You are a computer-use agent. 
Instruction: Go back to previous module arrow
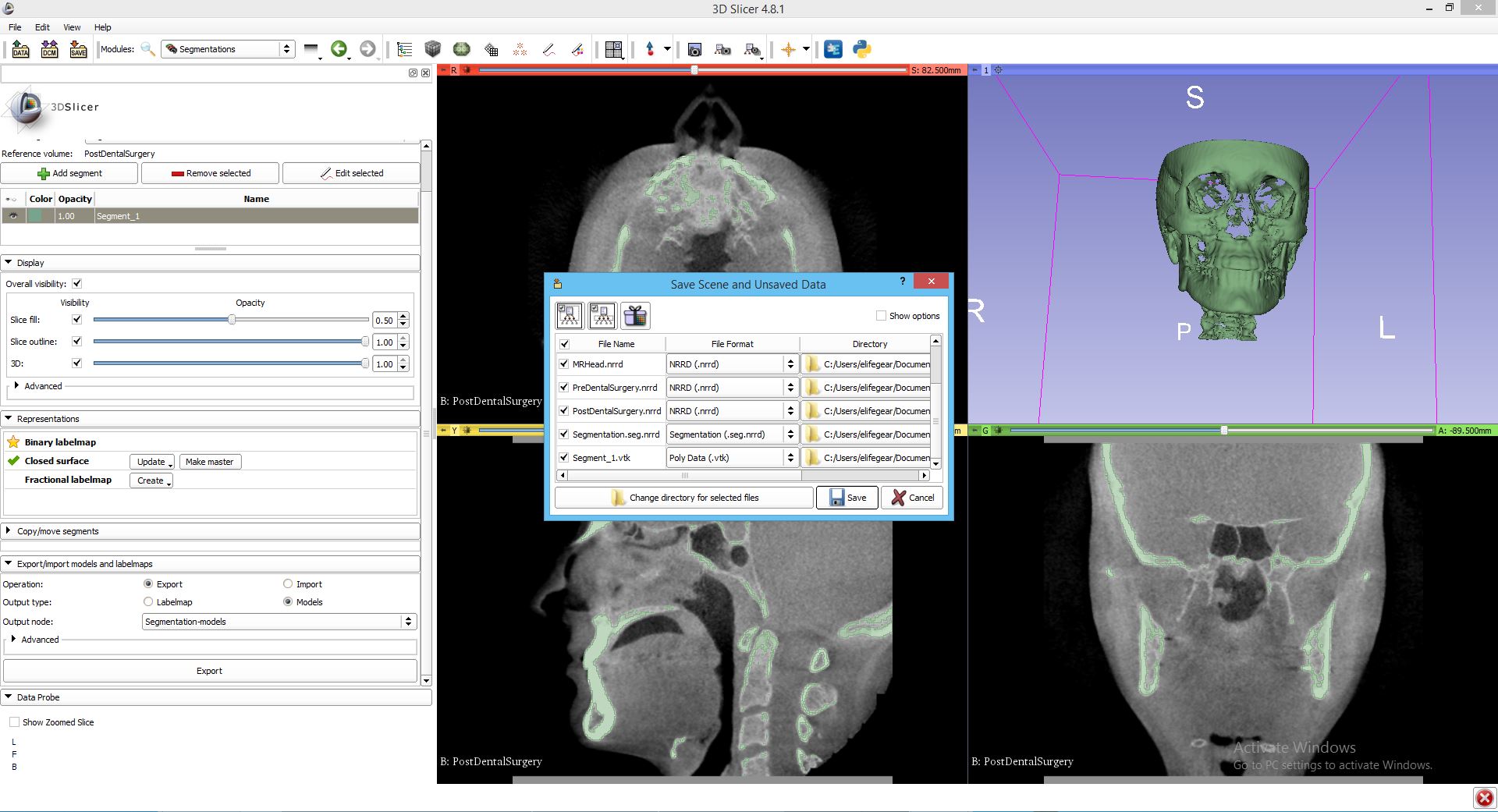(x=339, y=49)
